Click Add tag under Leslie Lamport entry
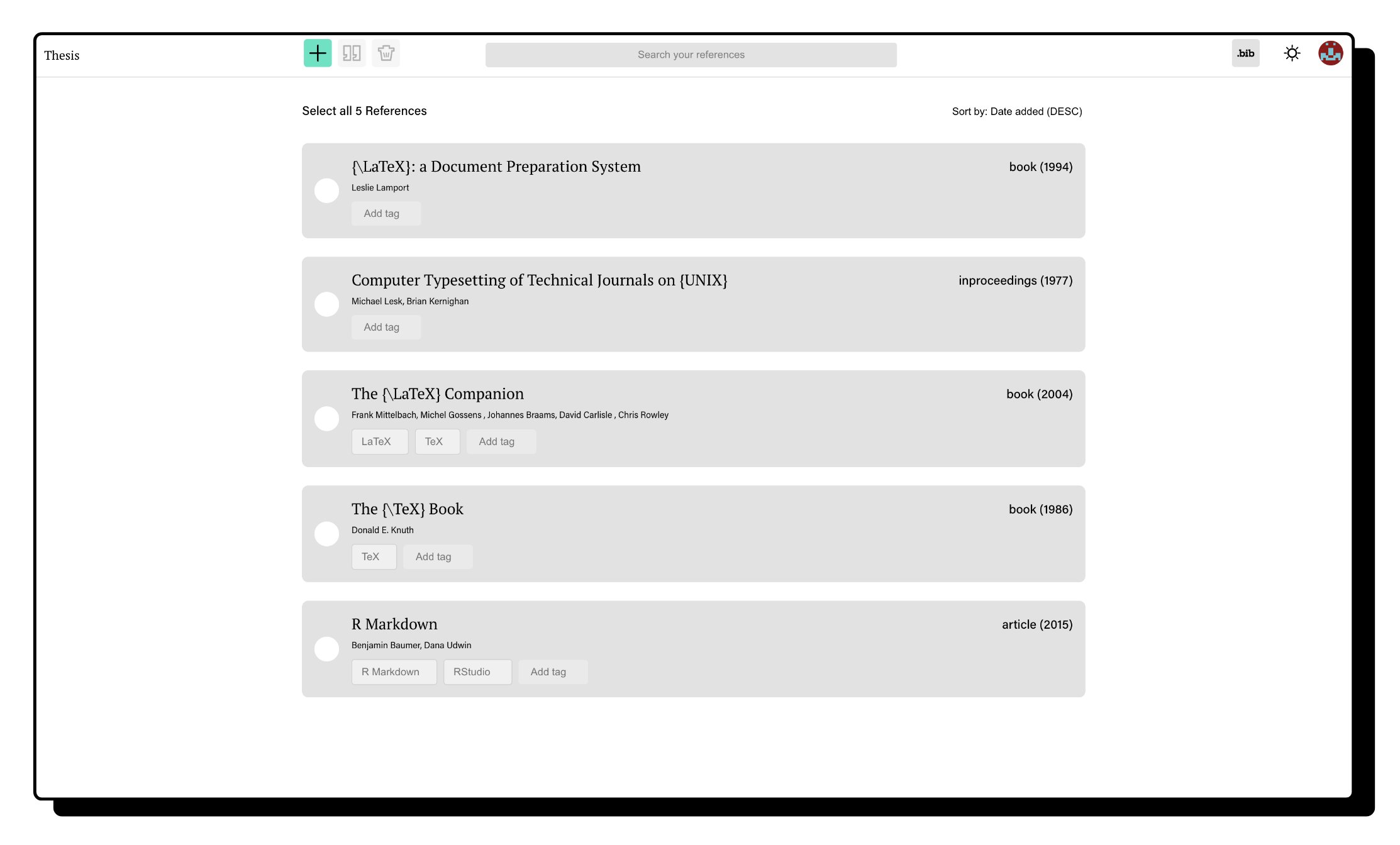Screen dimensions: 1400x845 click(x=386, y=214)
